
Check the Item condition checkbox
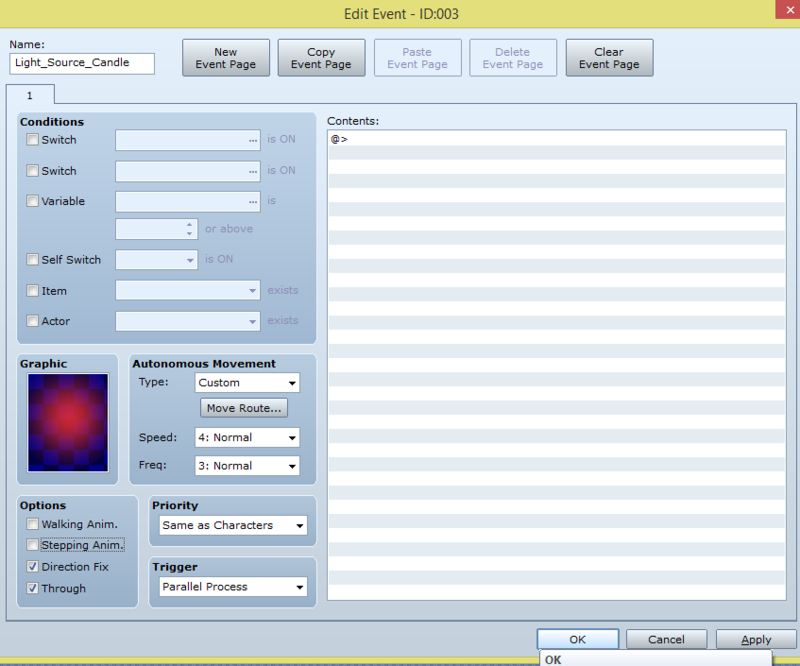tap(34, 291)
